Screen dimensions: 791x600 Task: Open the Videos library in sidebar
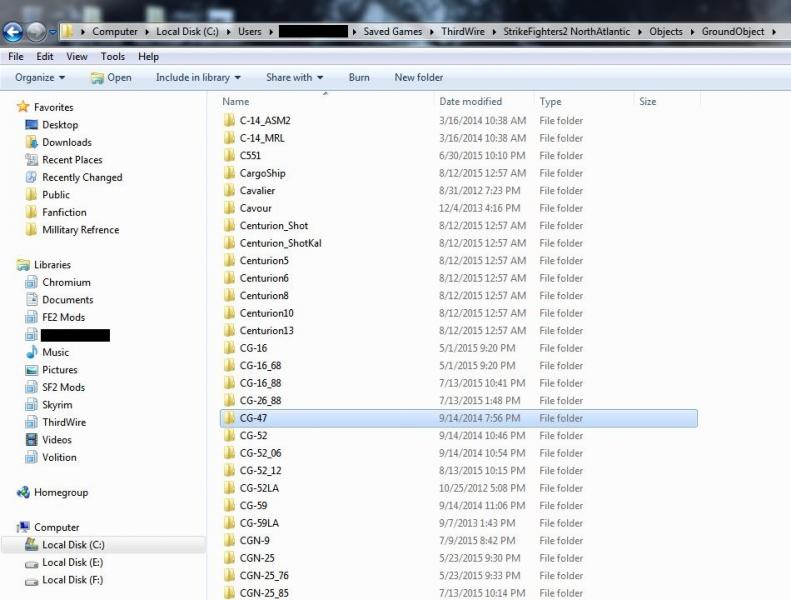click(56, 440)
